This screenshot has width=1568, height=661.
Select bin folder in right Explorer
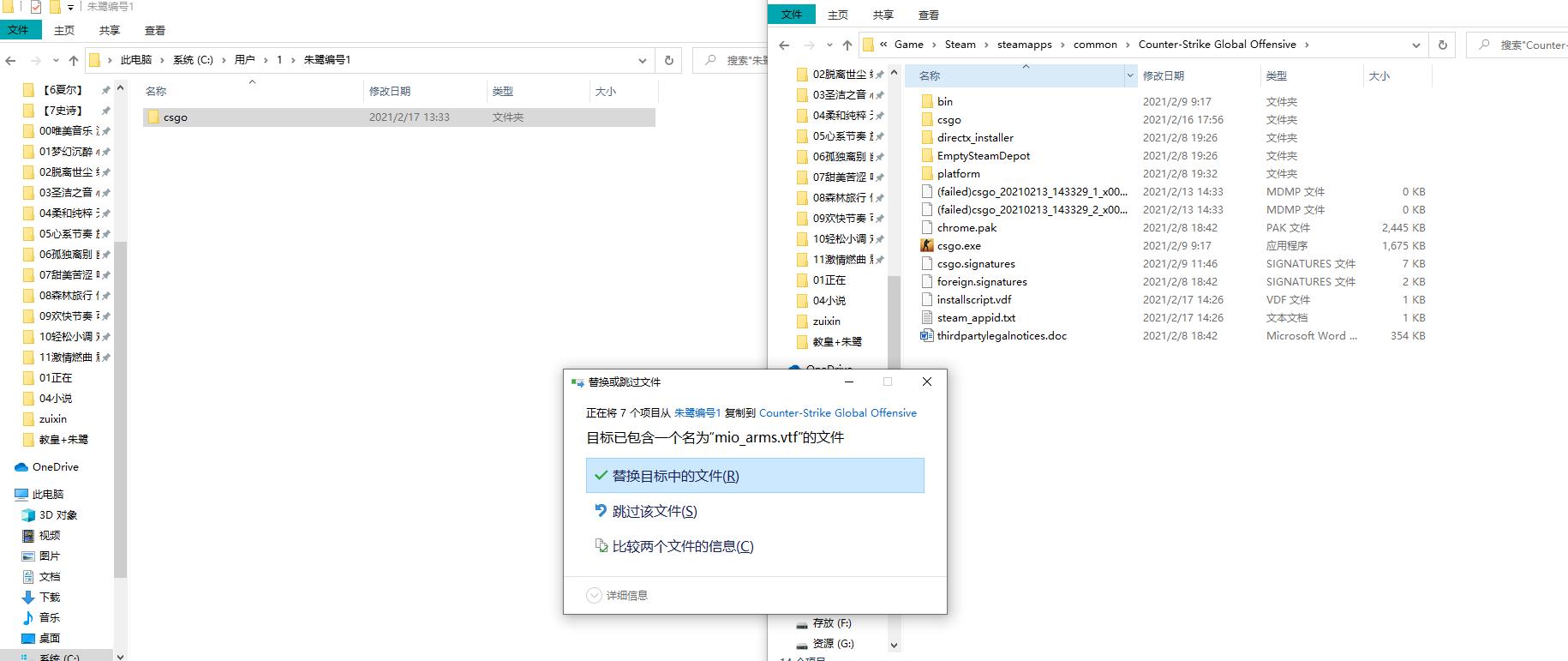tap(945, 101)
